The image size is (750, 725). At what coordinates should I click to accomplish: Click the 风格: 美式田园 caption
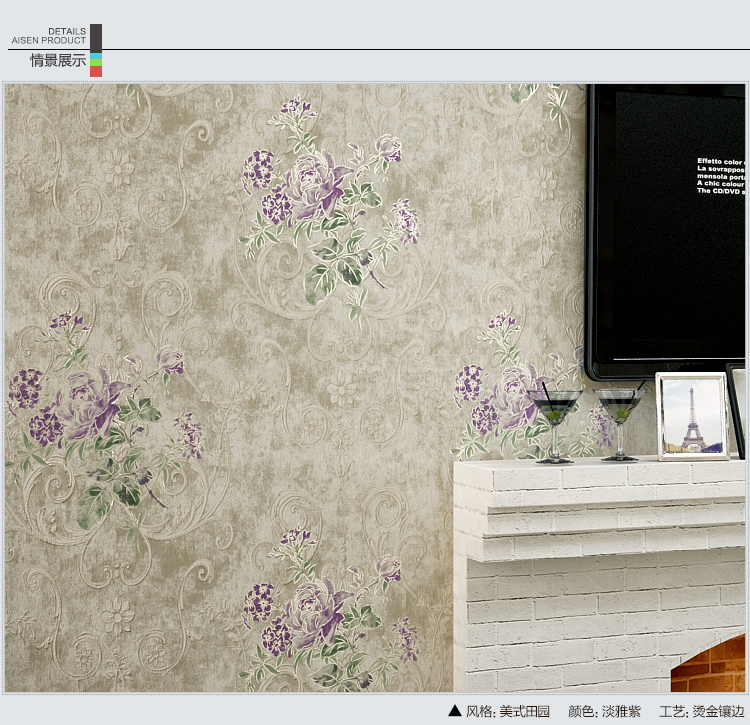(x=508, y=711)
